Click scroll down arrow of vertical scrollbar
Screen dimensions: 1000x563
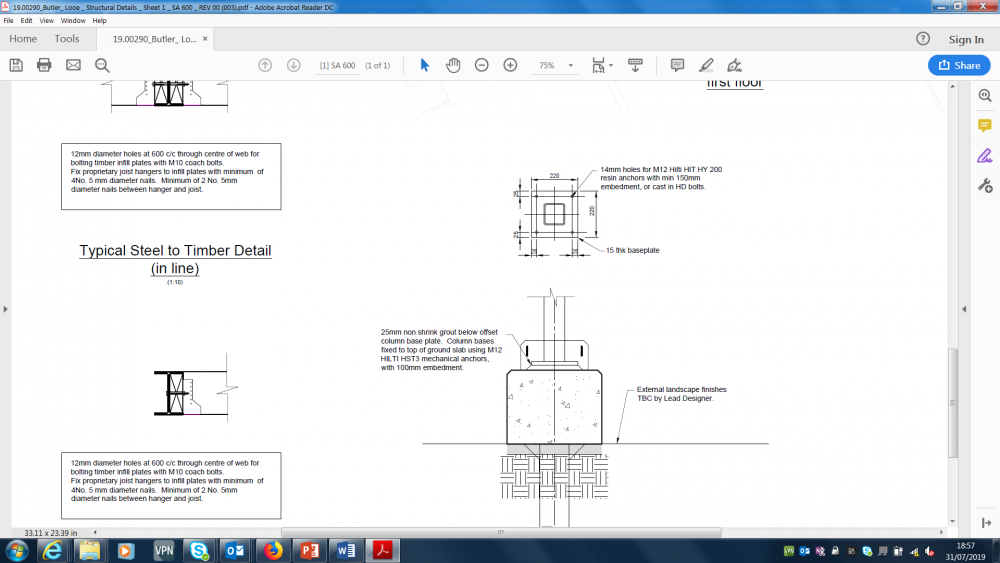[x=953, y=522]
